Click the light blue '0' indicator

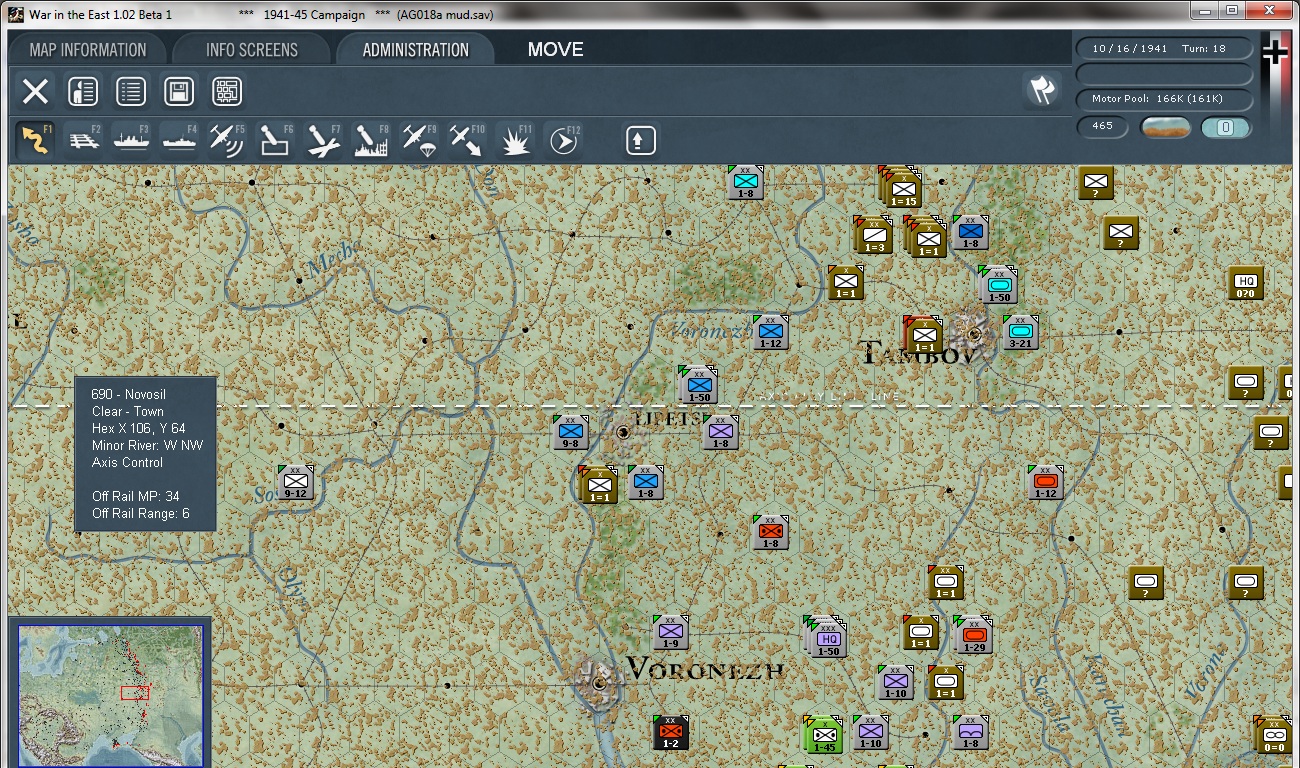tap(1226, 127)
